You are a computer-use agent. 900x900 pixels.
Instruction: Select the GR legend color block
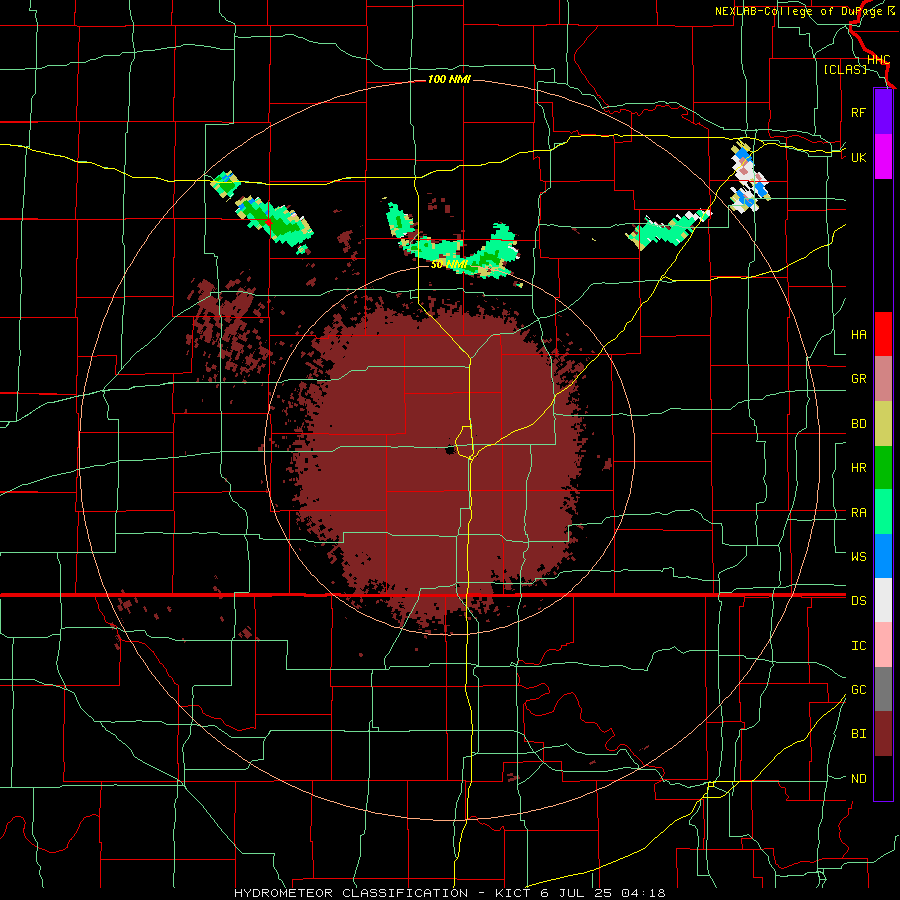click(883, 379)
